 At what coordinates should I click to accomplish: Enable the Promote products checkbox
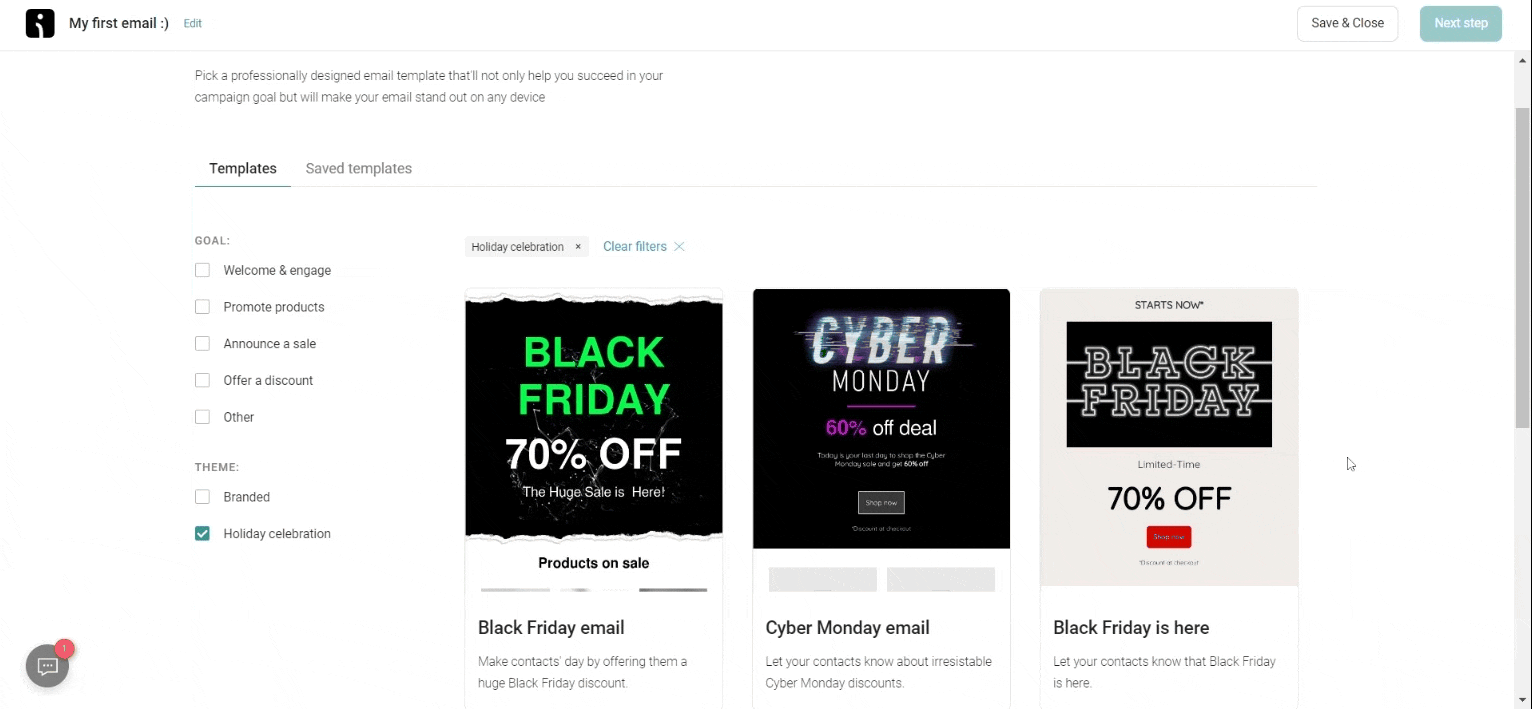click(203, 307)
